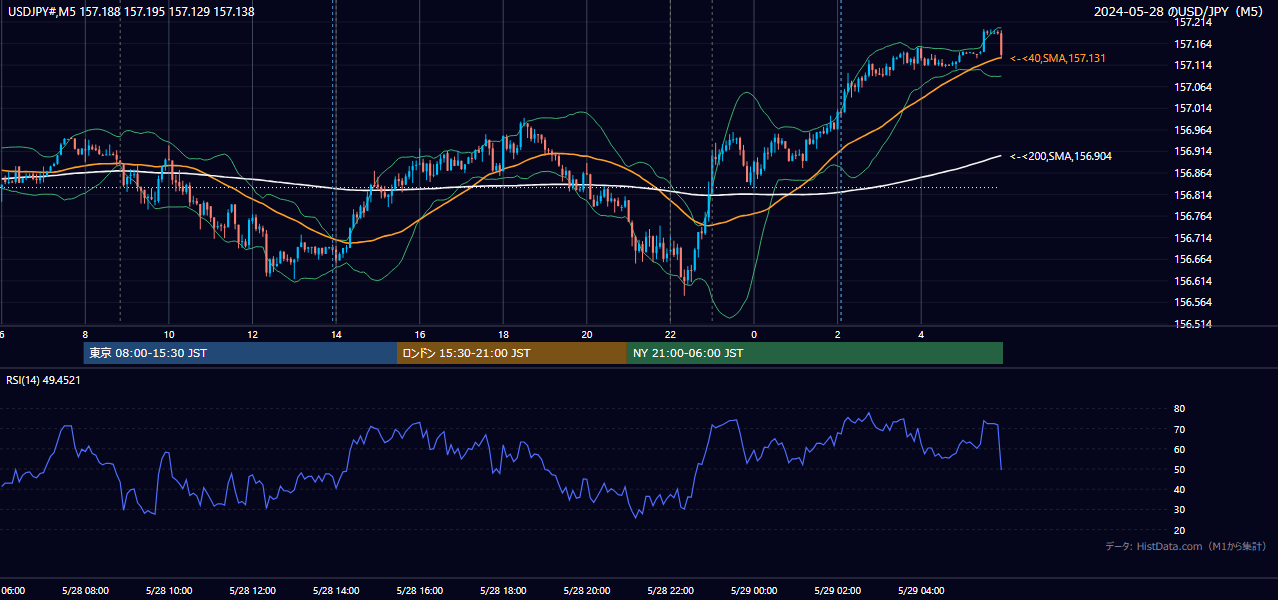The height and width of the screenshot is (600, 1278).
Task: Click the 200 SMA 156.904 label
Action: [1061, 156]
